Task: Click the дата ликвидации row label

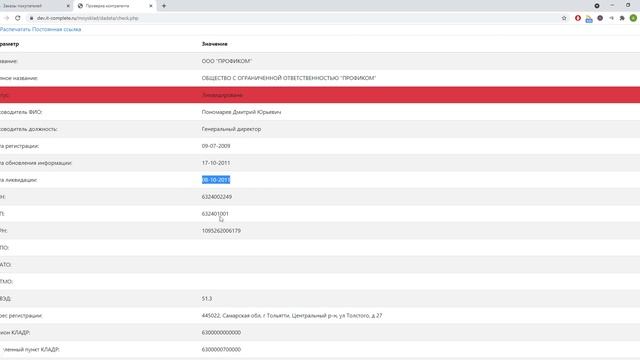Action: point(18,180)
